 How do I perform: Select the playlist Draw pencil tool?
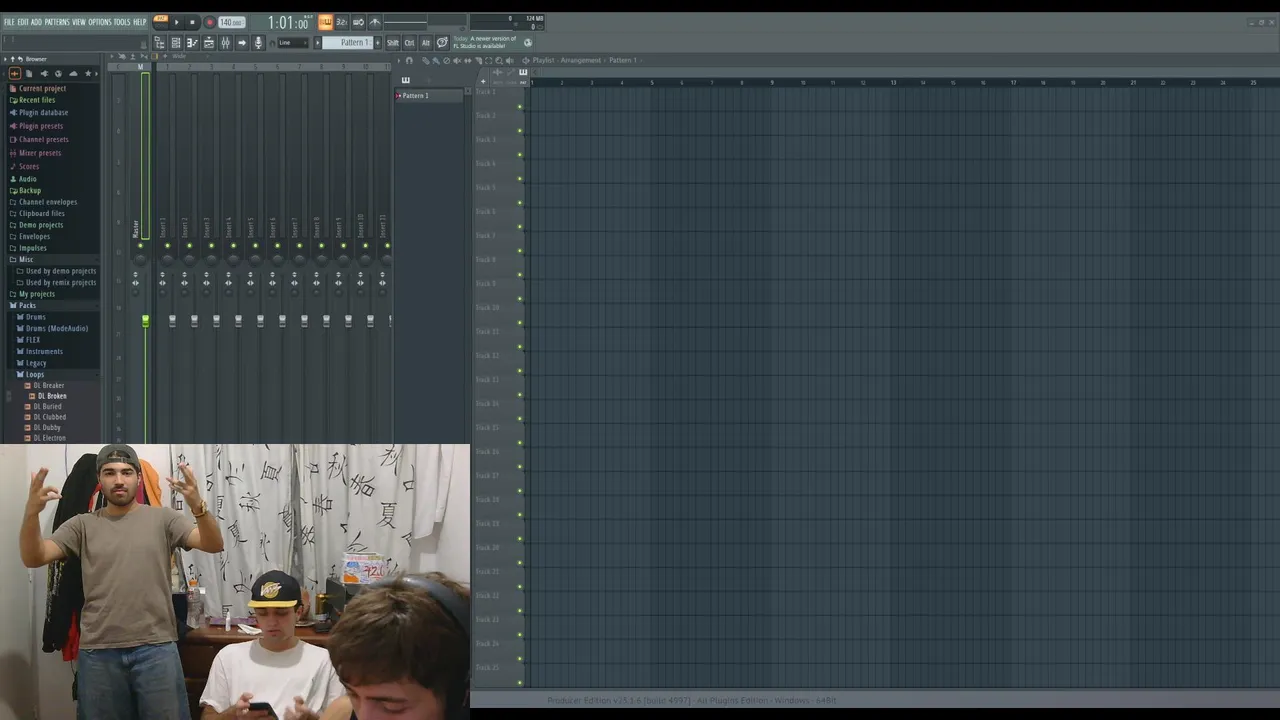click(x=425, y=60)
